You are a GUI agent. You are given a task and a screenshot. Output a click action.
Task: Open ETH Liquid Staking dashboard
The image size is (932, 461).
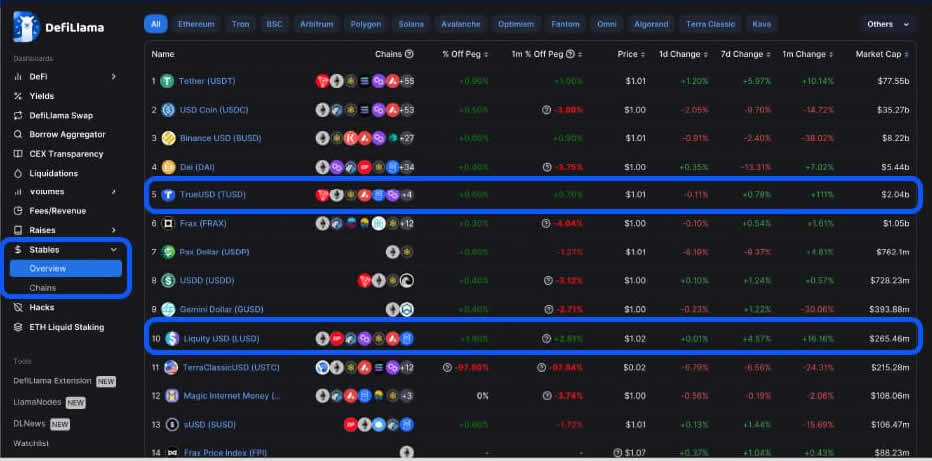66,327
